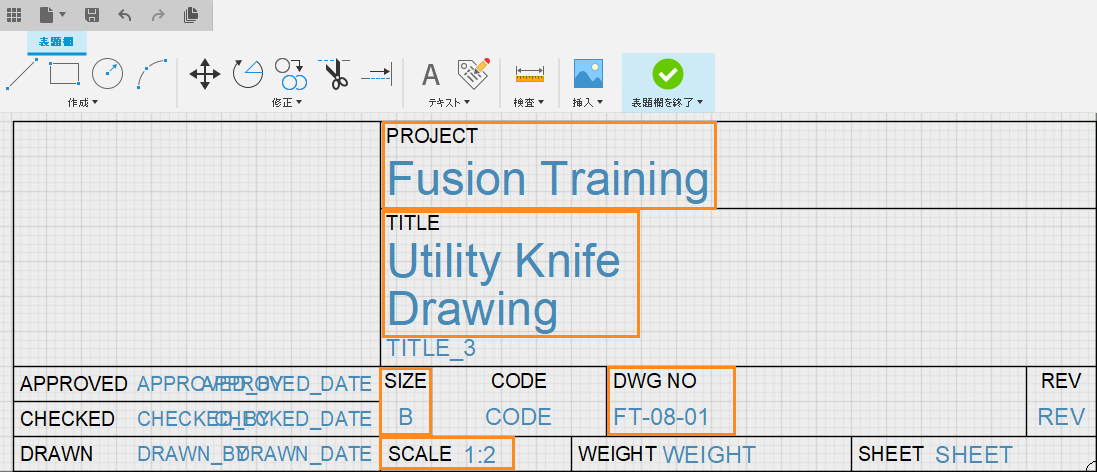Expand the テキスト dropdown
Image resolution: width=1097 pixels, height=472 pixels.
click(x=448, y=103)
